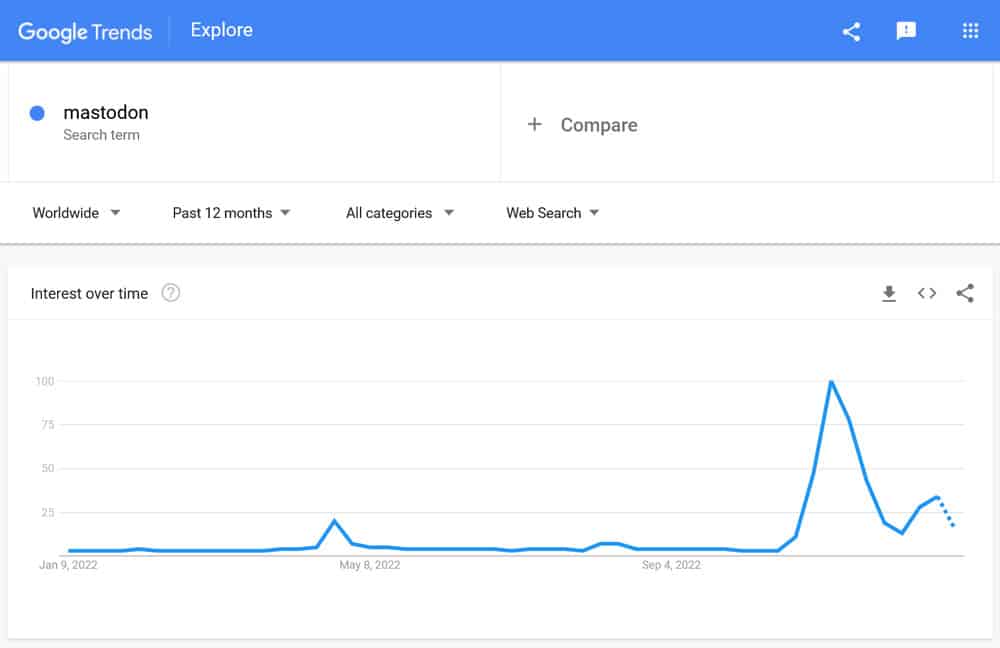Screen dimensions: 1000x648
Task: Click the help icon beside Interest over time
Action: pyautogui.click(x=171, y=293)
